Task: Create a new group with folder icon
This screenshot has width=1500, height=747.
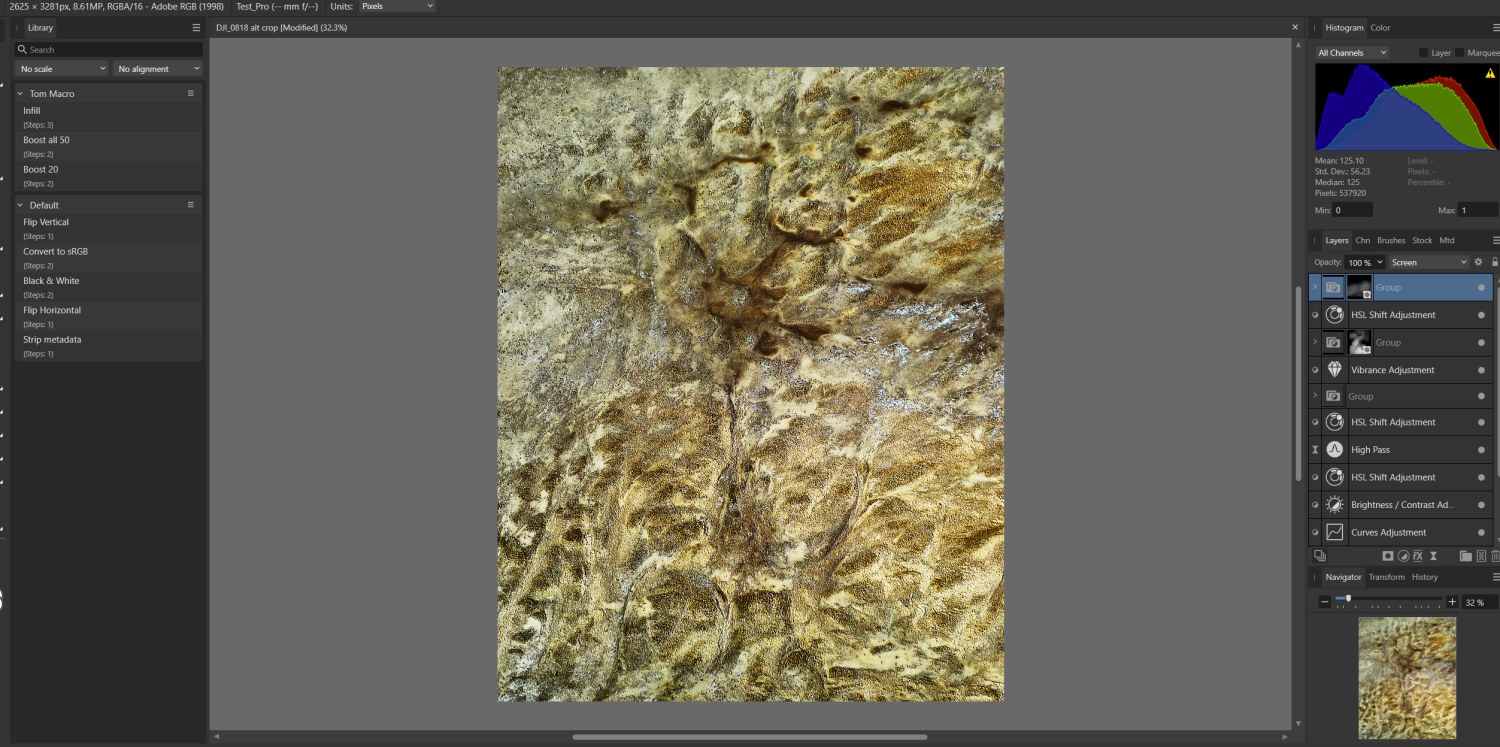Action: [x=1465, y=556]
